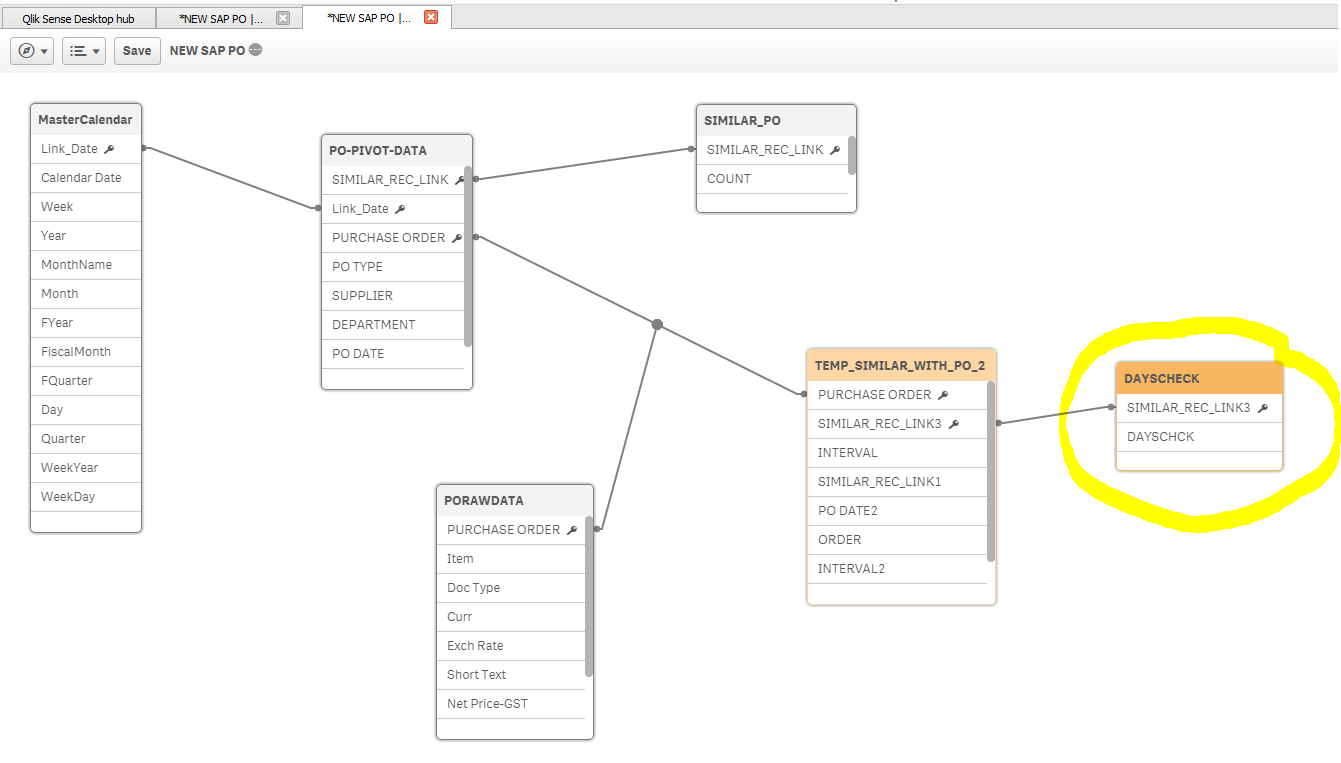1341x763 pixels.
Task: Click the PORAWDATA table scrollbar
Action: point(589,596)
